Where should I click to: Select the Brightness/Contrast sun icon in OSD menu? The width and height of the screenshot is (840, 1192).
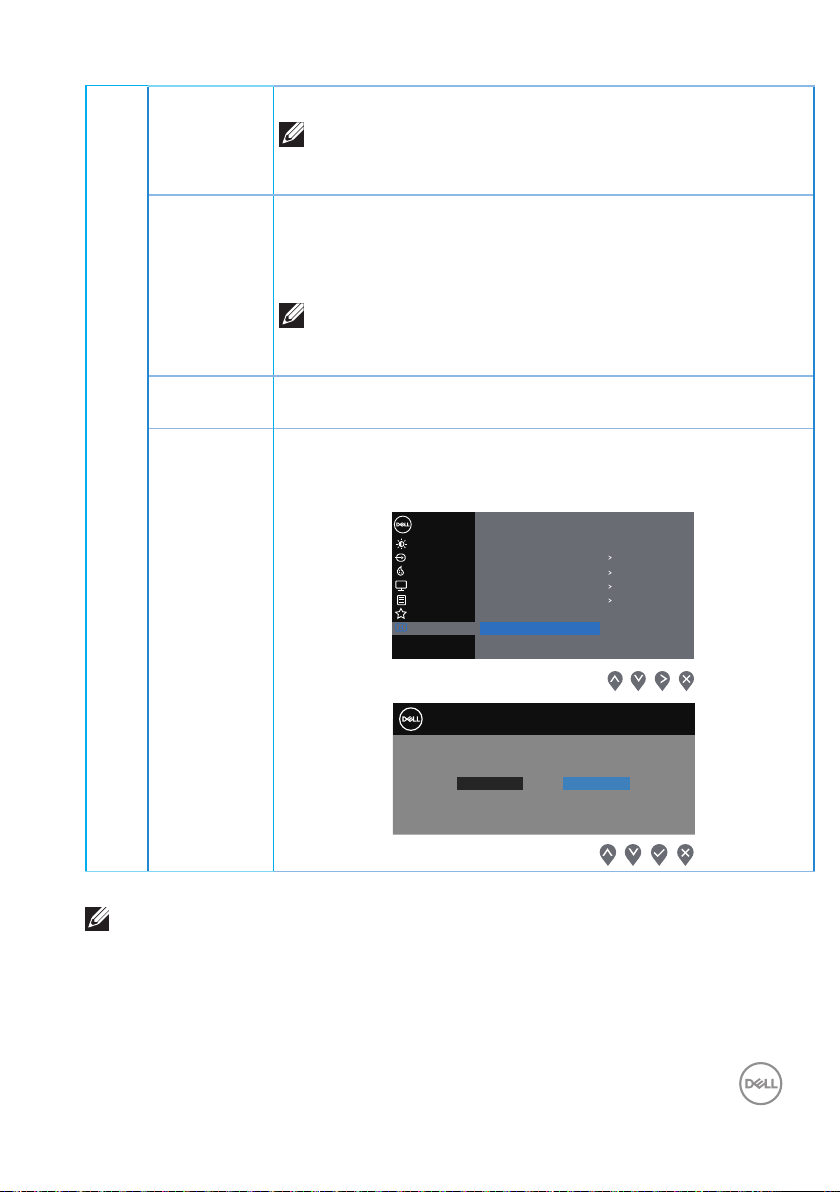pos(401,544)
